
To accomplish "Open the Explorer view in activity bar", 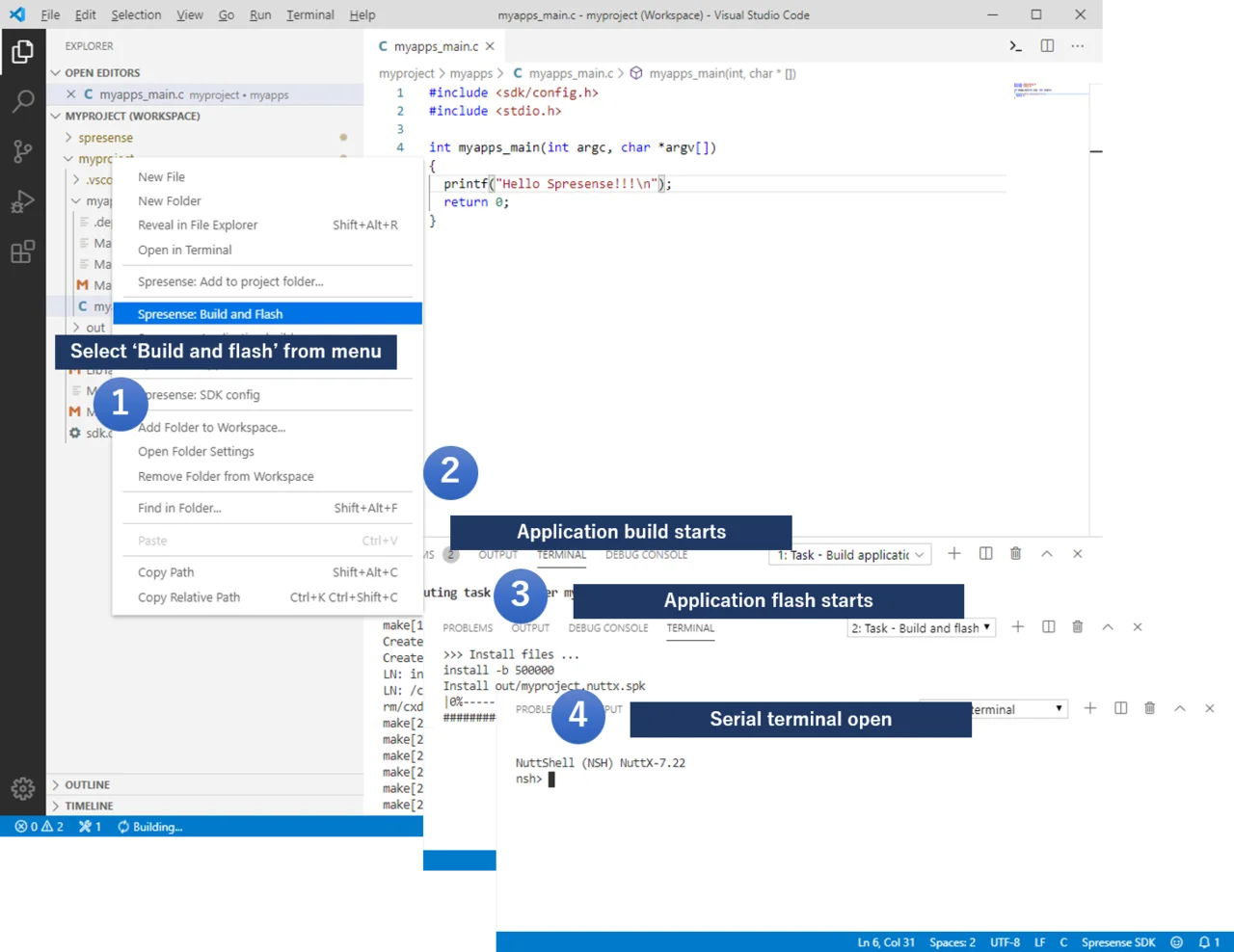I will (22, 51).
